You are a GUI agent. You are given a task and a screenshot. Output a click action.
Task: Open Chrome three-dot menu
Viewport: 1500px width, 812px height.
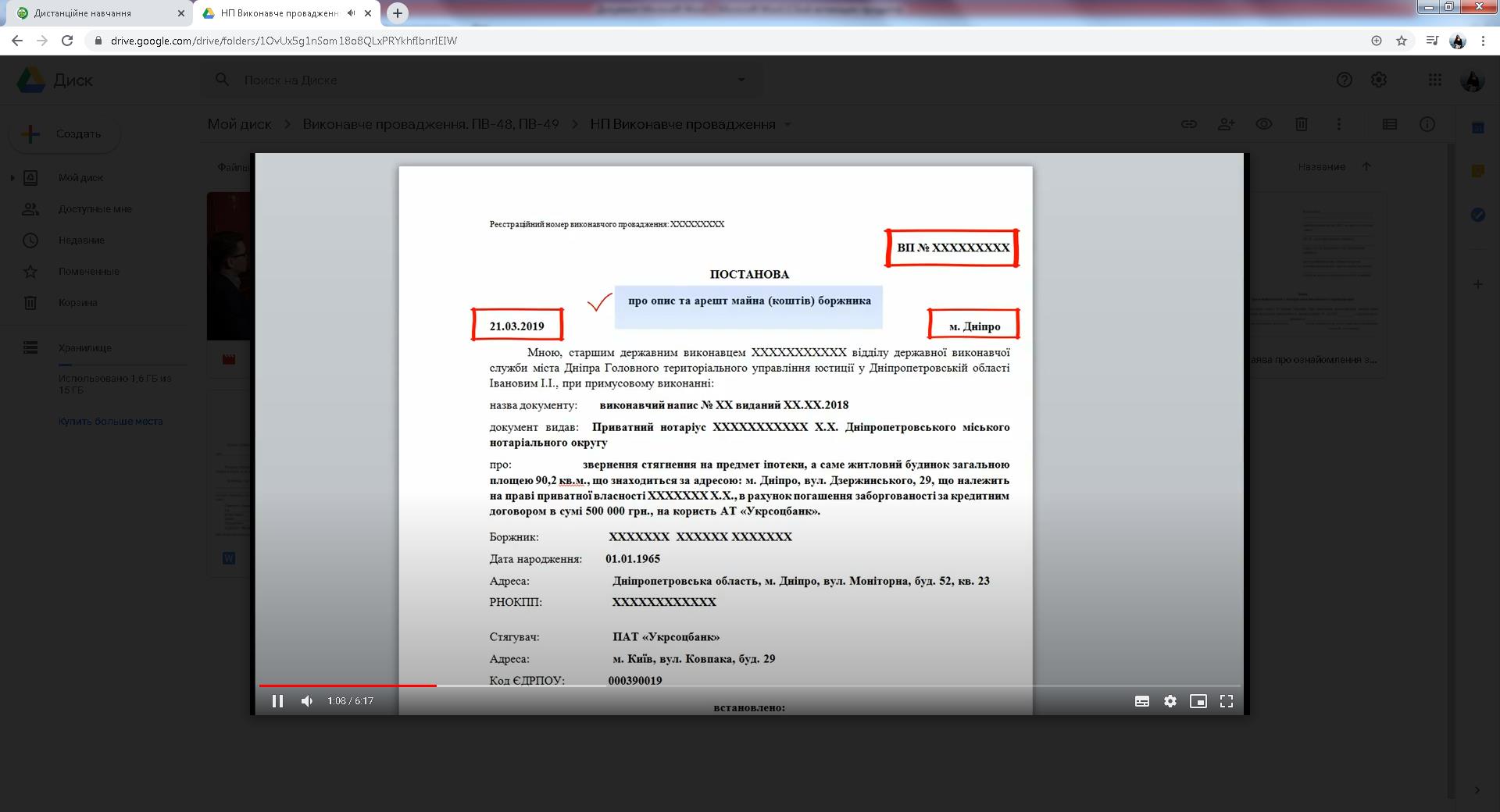pos(1483,41)
